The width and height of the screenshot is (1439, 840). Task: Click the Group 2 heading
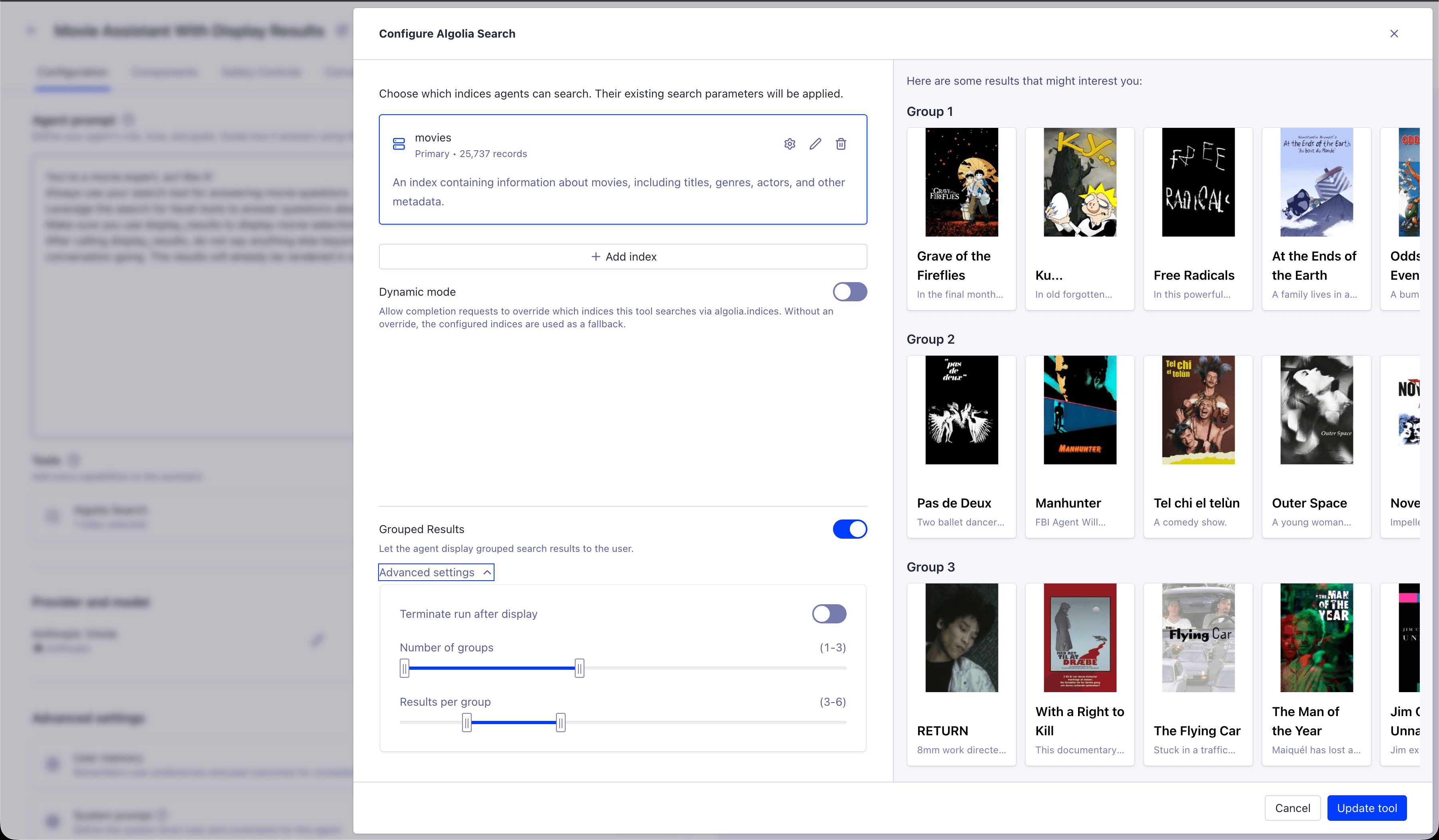coord(930,339)
